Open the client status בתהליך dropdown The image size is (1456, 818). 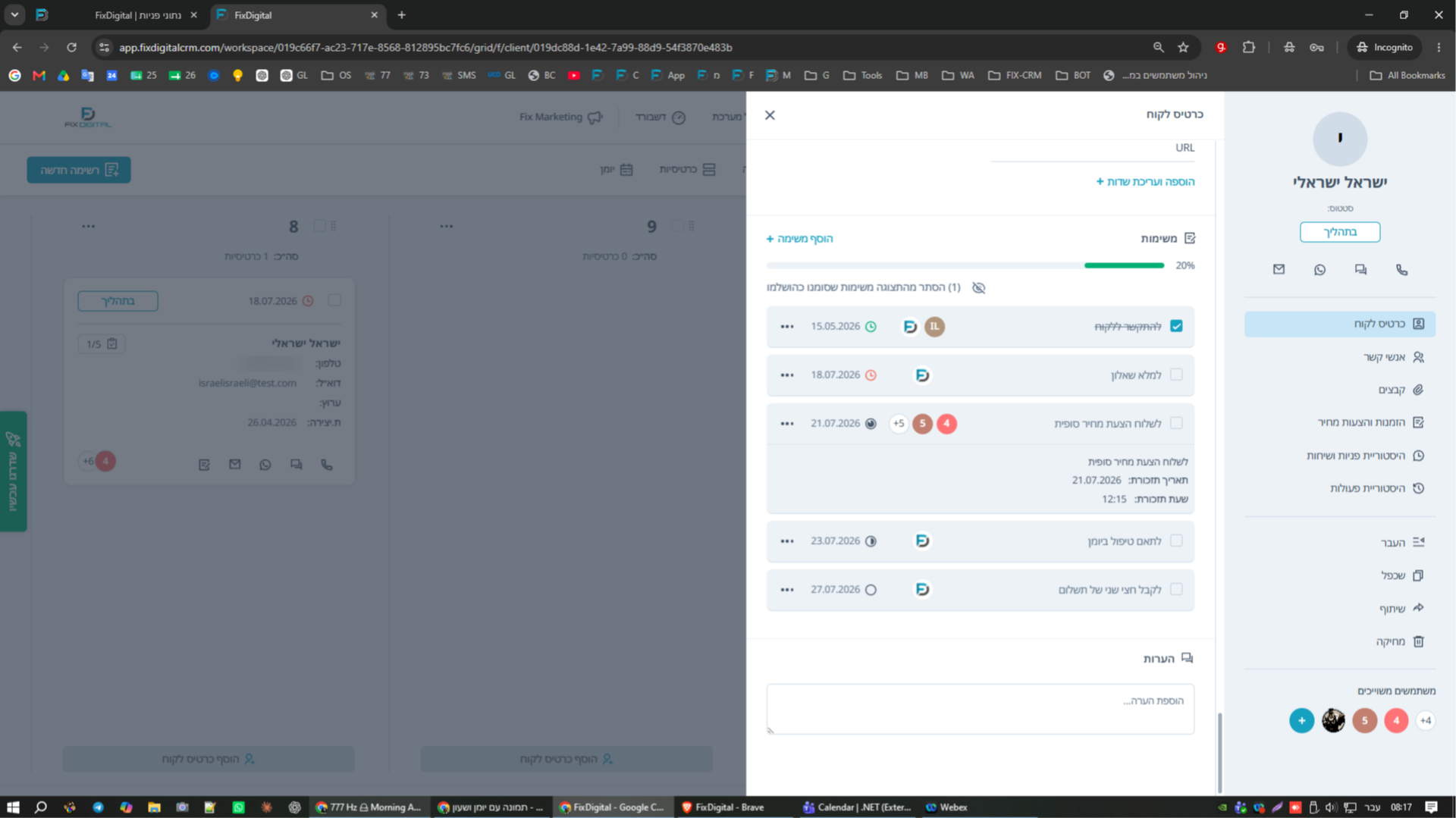pyautogui.click(x=1340, y=232)
